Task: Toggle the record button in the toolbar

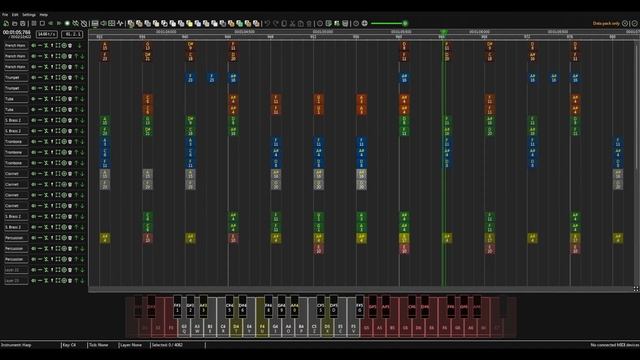Action: click(67, 23)
